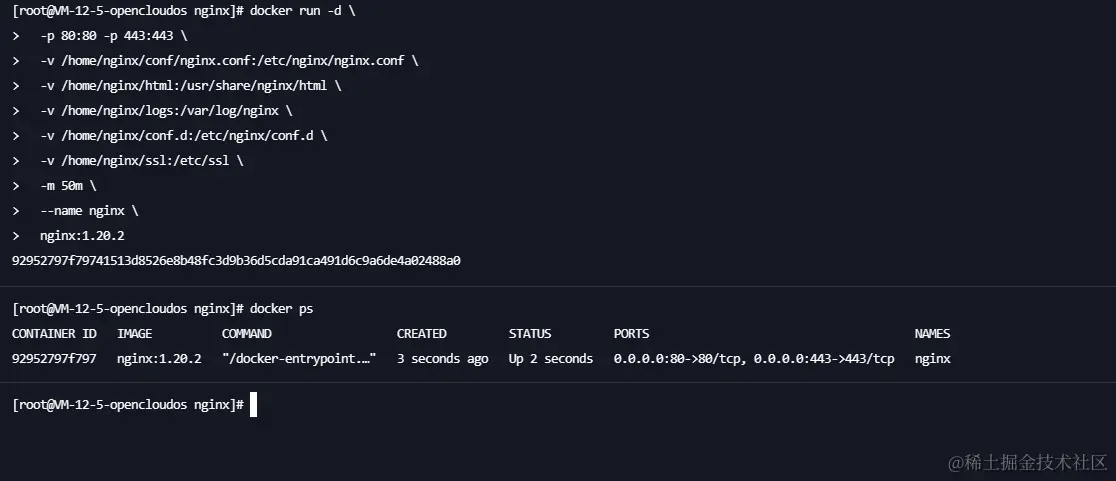This screenshot has width=1116, height=481.
Task: Click the '-m 50m \' memory limit line
Action: tap(68, 186)
